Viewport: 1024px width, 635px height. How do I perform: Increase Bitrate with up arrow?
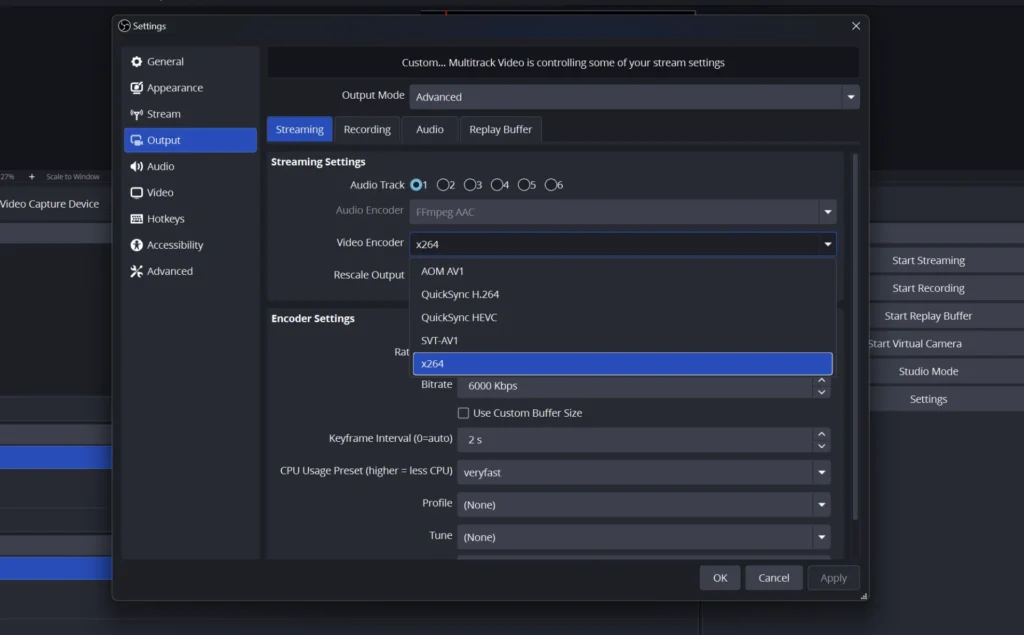pyautogui.click(x=822, y=380)
